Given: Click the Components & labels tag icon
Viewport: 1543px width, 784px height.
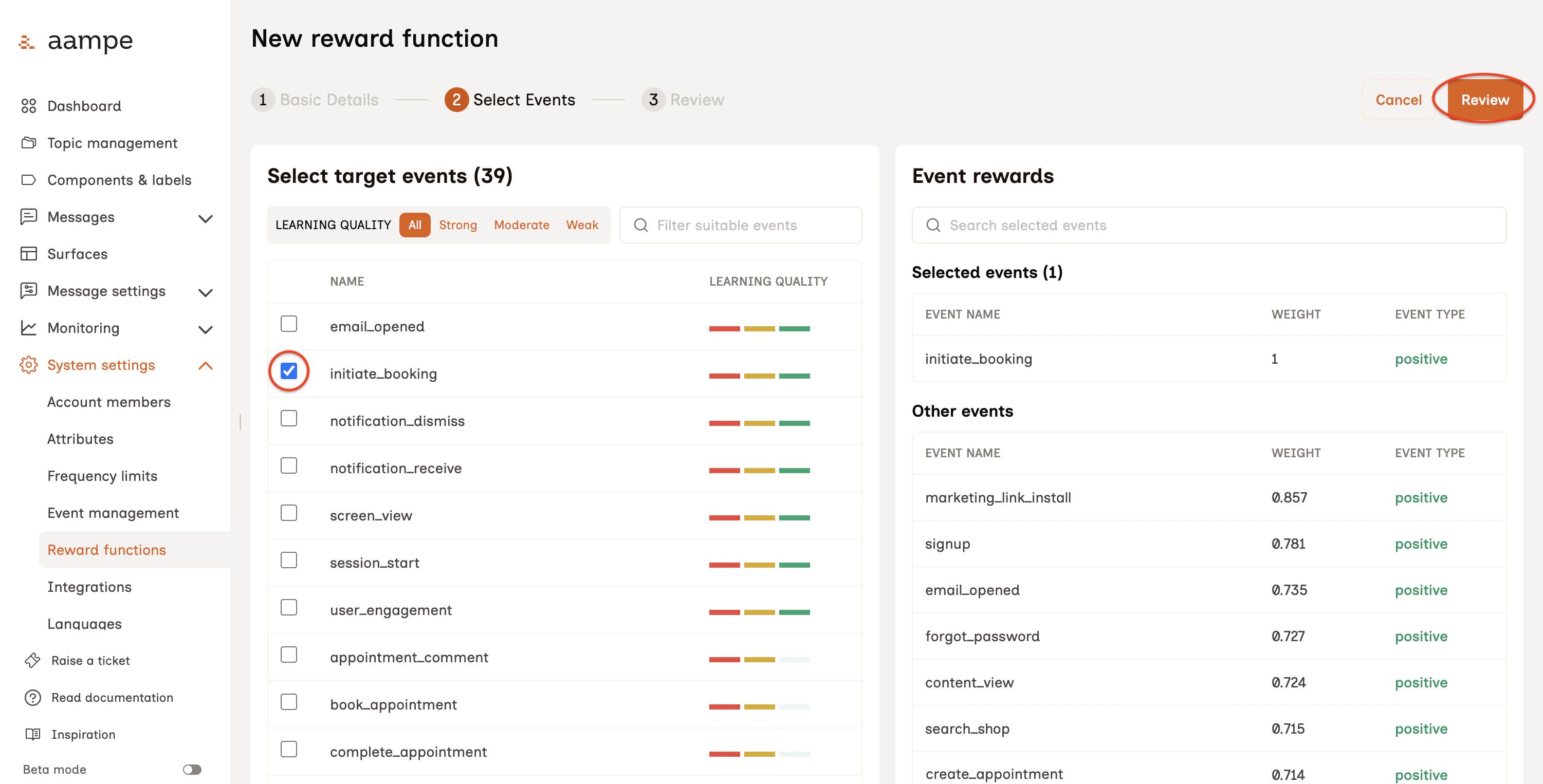Looking at the screenshot, I should (x=29, y=180).
